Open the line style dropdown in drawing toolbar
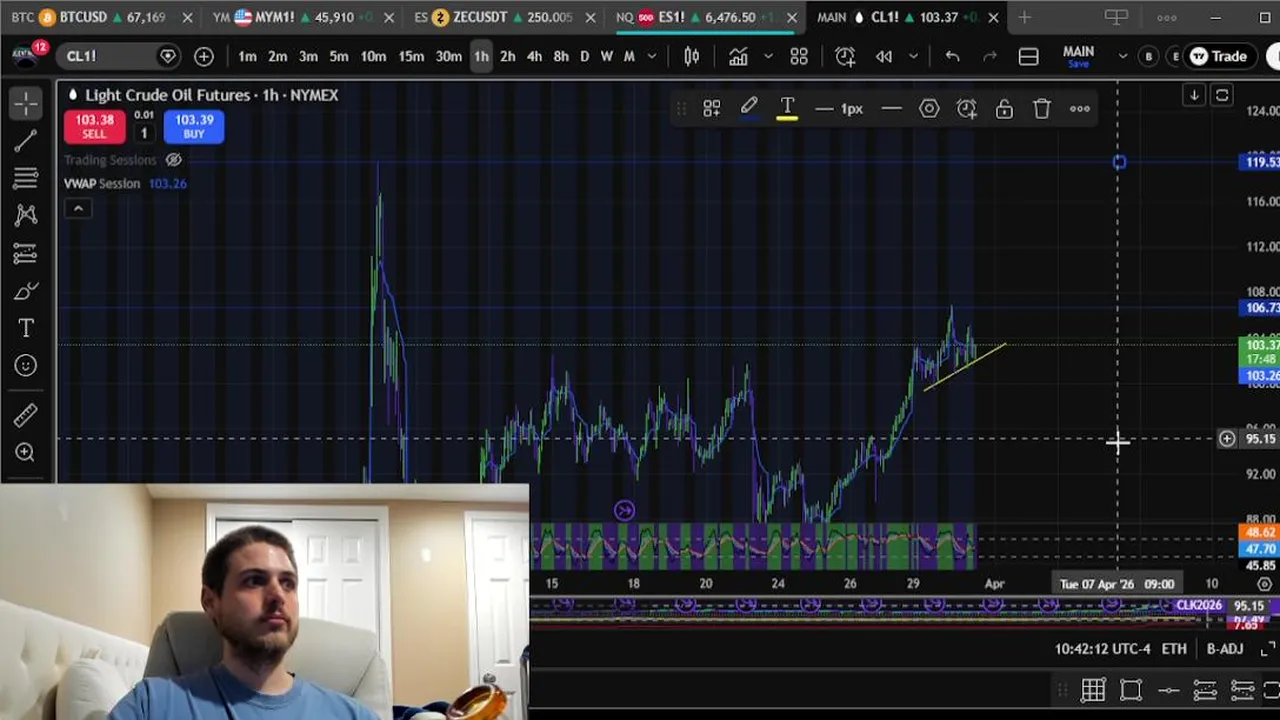This screenshot has height=720, width=1280. pyautogui.click(x=891, y=108)
